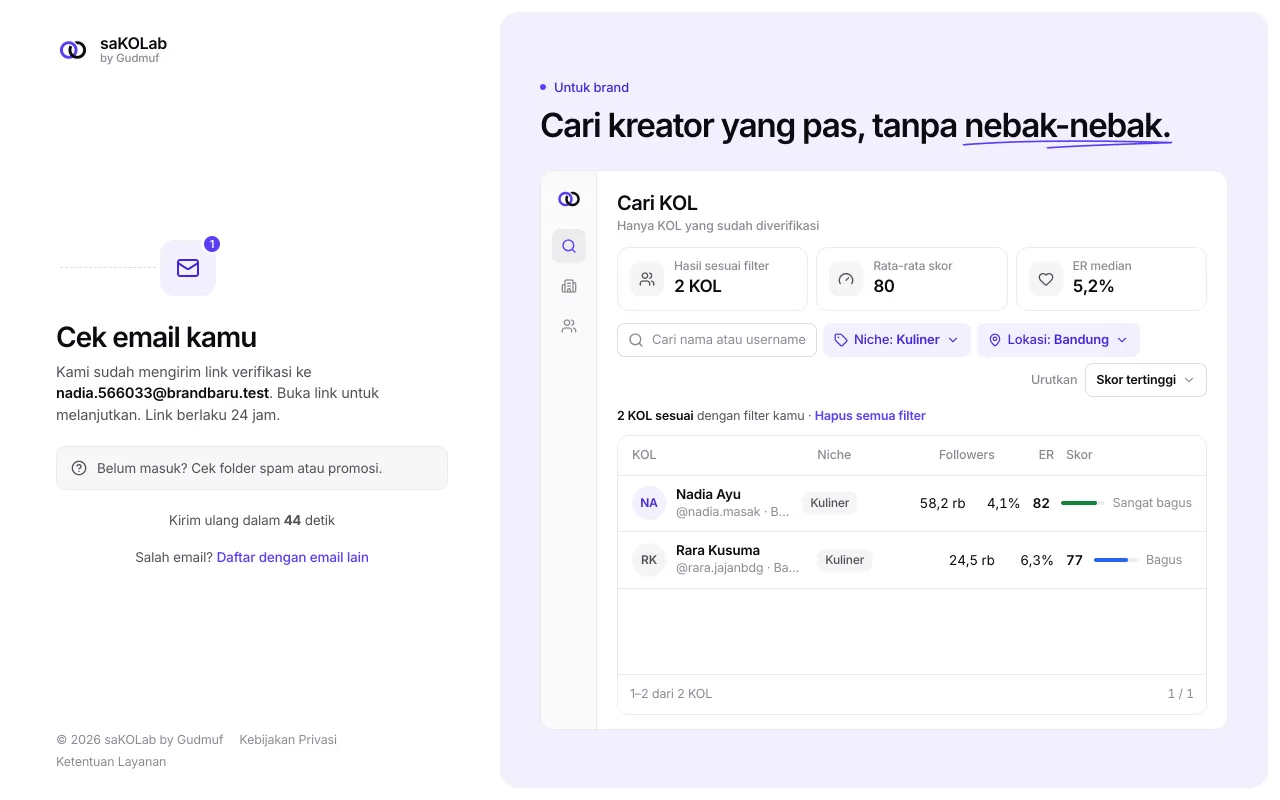Click the Sangat bagus rating label

click(x=1152, y=503)
